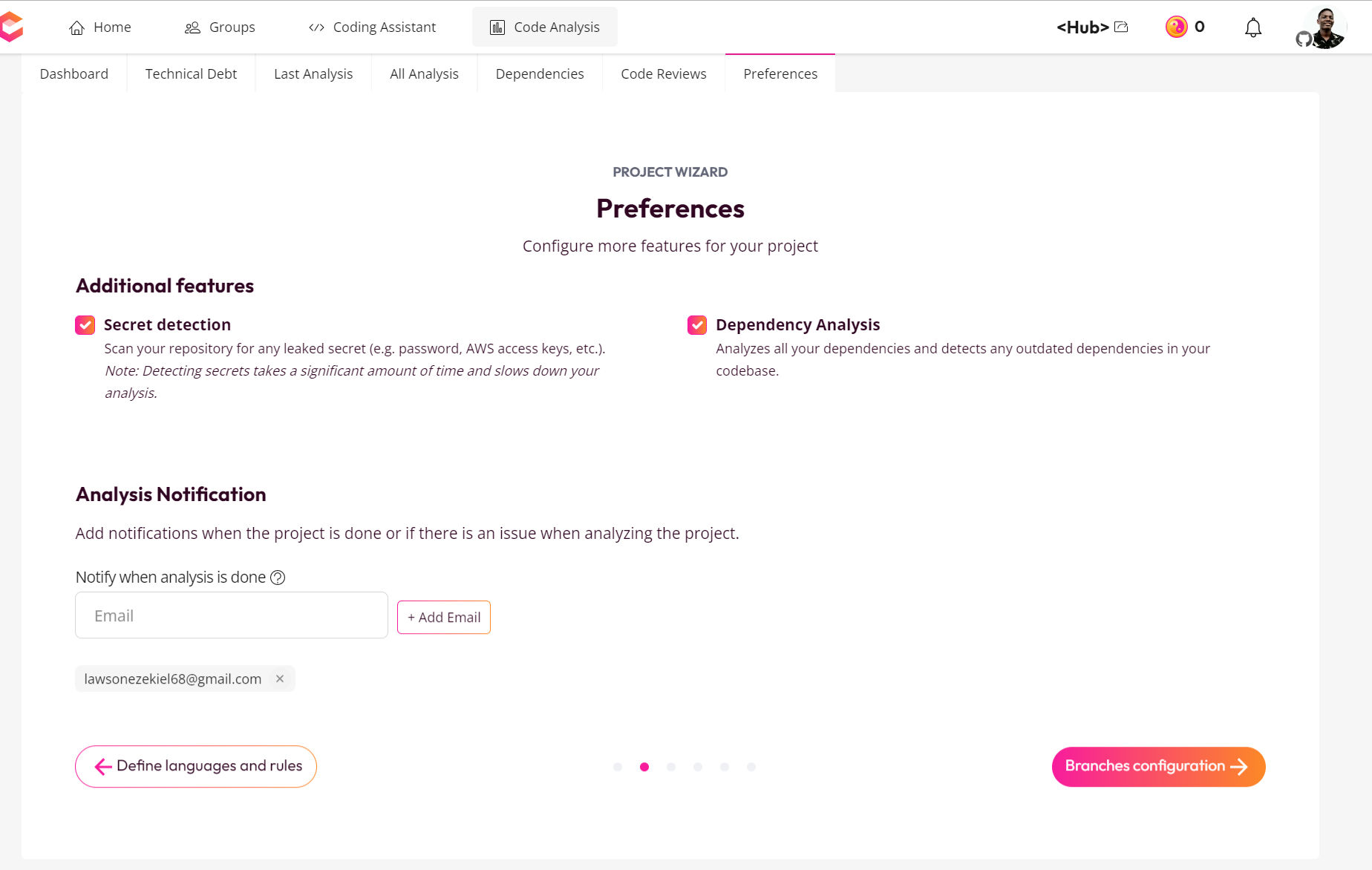Viewport: 1372px width, 870px height.
Task: Remove the lawsonezekiel68 email chip
Action: (x=280, y=678)
